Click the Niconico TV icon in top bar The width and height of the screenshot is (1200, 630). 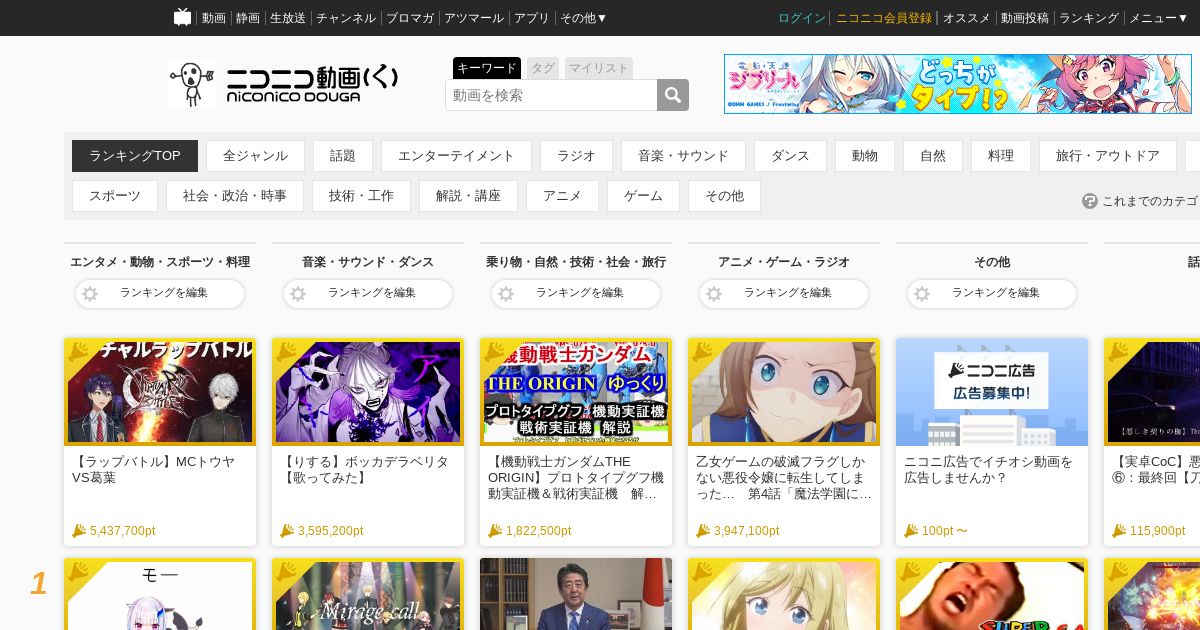coord(182,17)
